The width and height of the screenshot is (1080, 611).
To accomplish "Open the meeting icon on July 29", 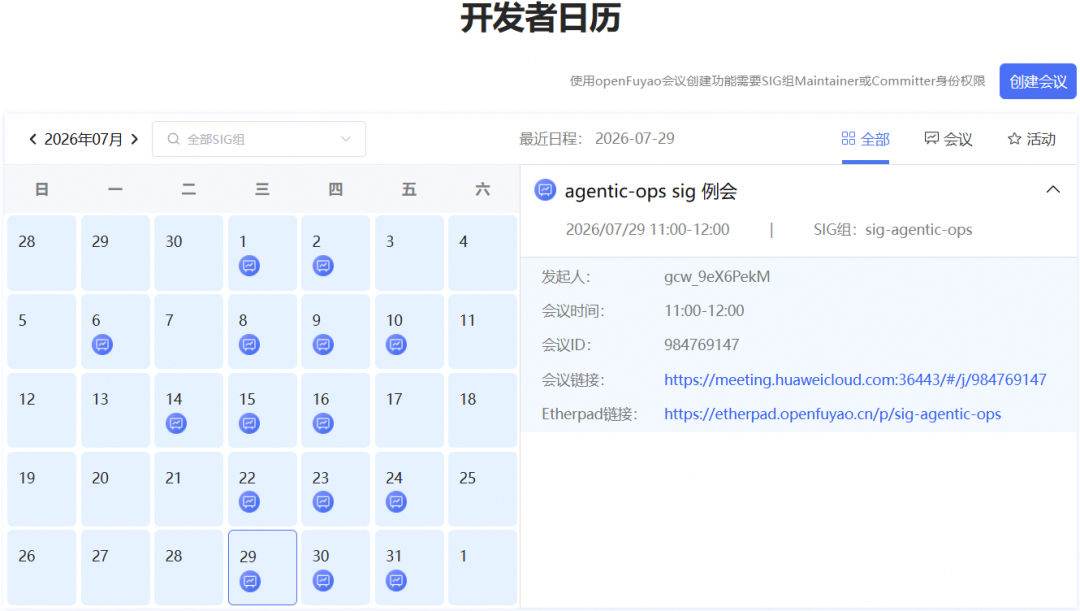I will click(250, 581).
